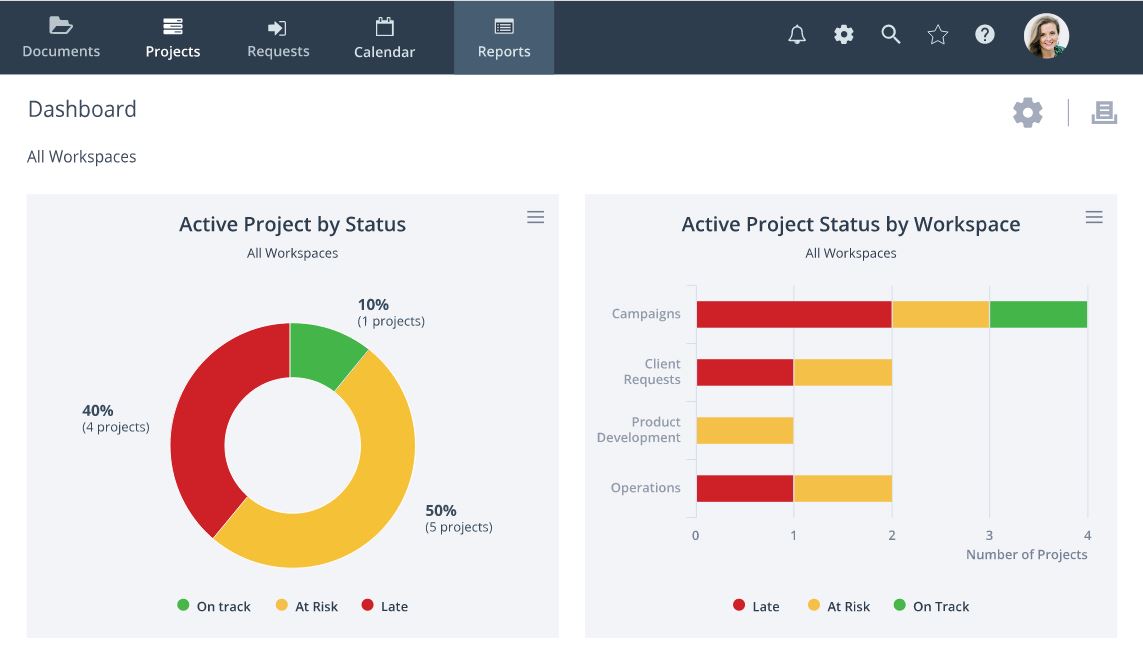Viewport: 1143px width, 651px height.
Task: Expand the All Workspaces filter
Action: click(x=82, y=157)
